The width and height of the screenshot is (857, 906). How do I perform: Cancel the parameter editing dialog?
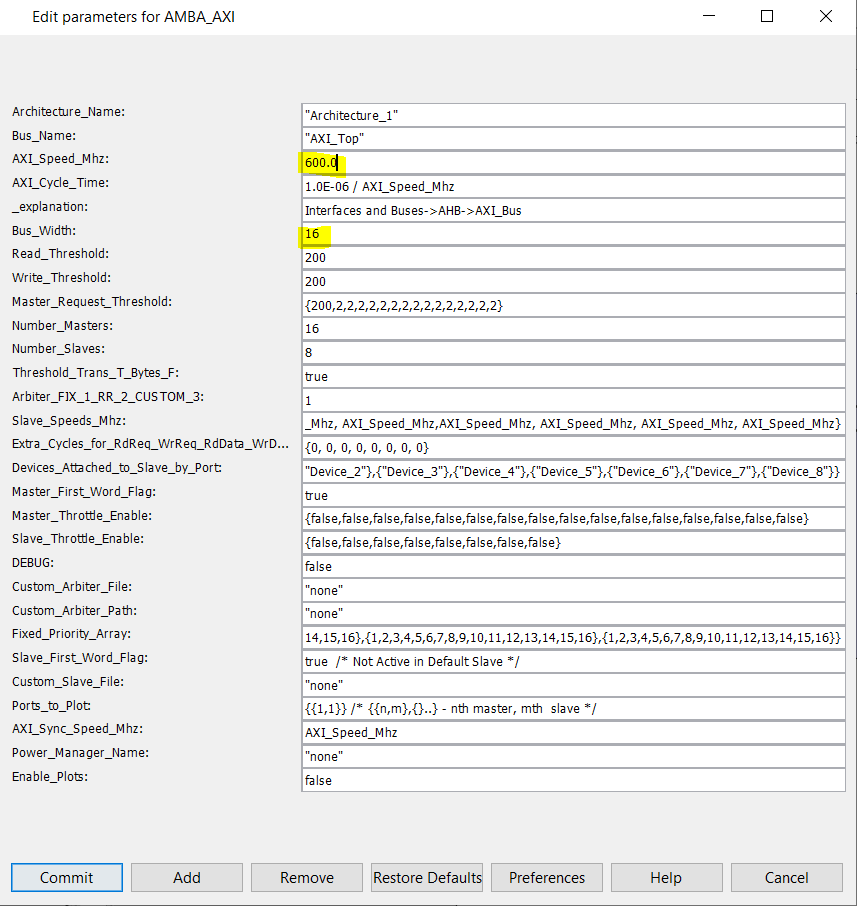[786, 877]
